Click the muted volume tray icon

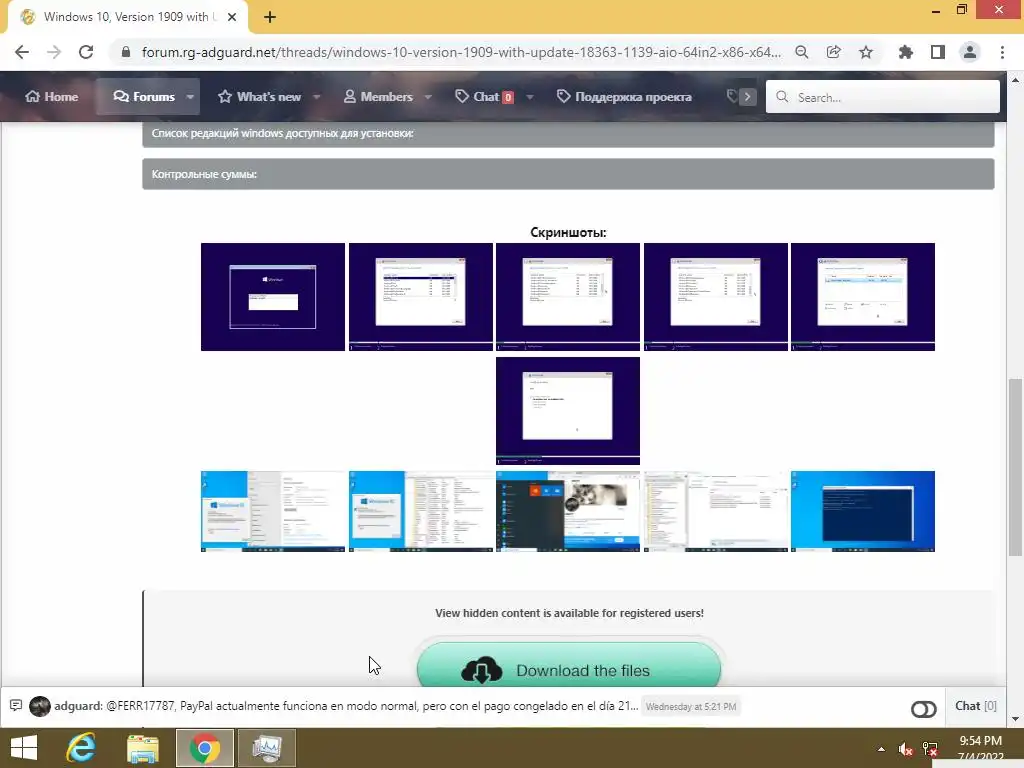(x=905, y=749)
